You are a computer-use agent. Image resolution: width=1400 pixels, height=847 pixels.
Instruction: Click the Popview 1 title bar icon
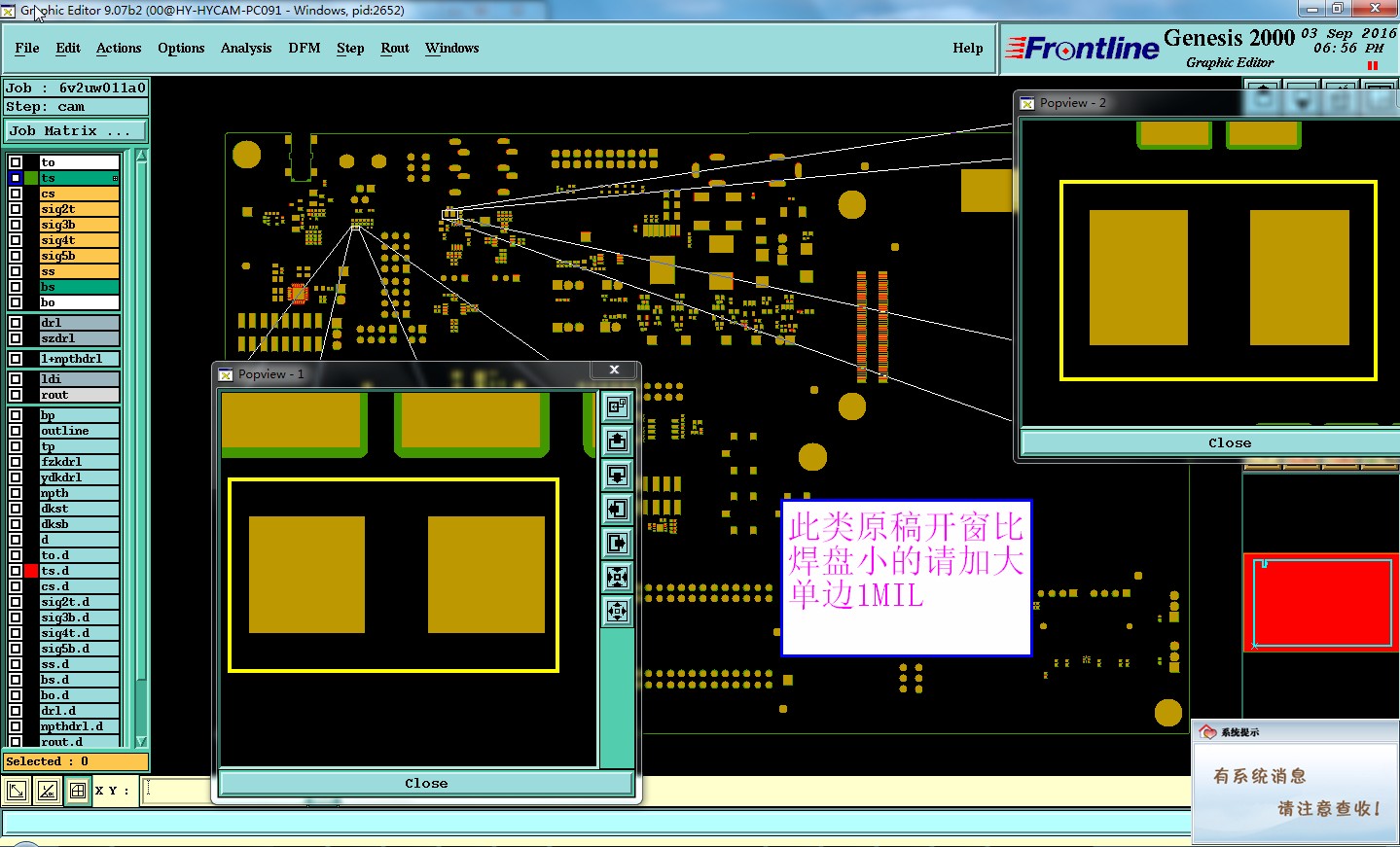coord(226,374)
